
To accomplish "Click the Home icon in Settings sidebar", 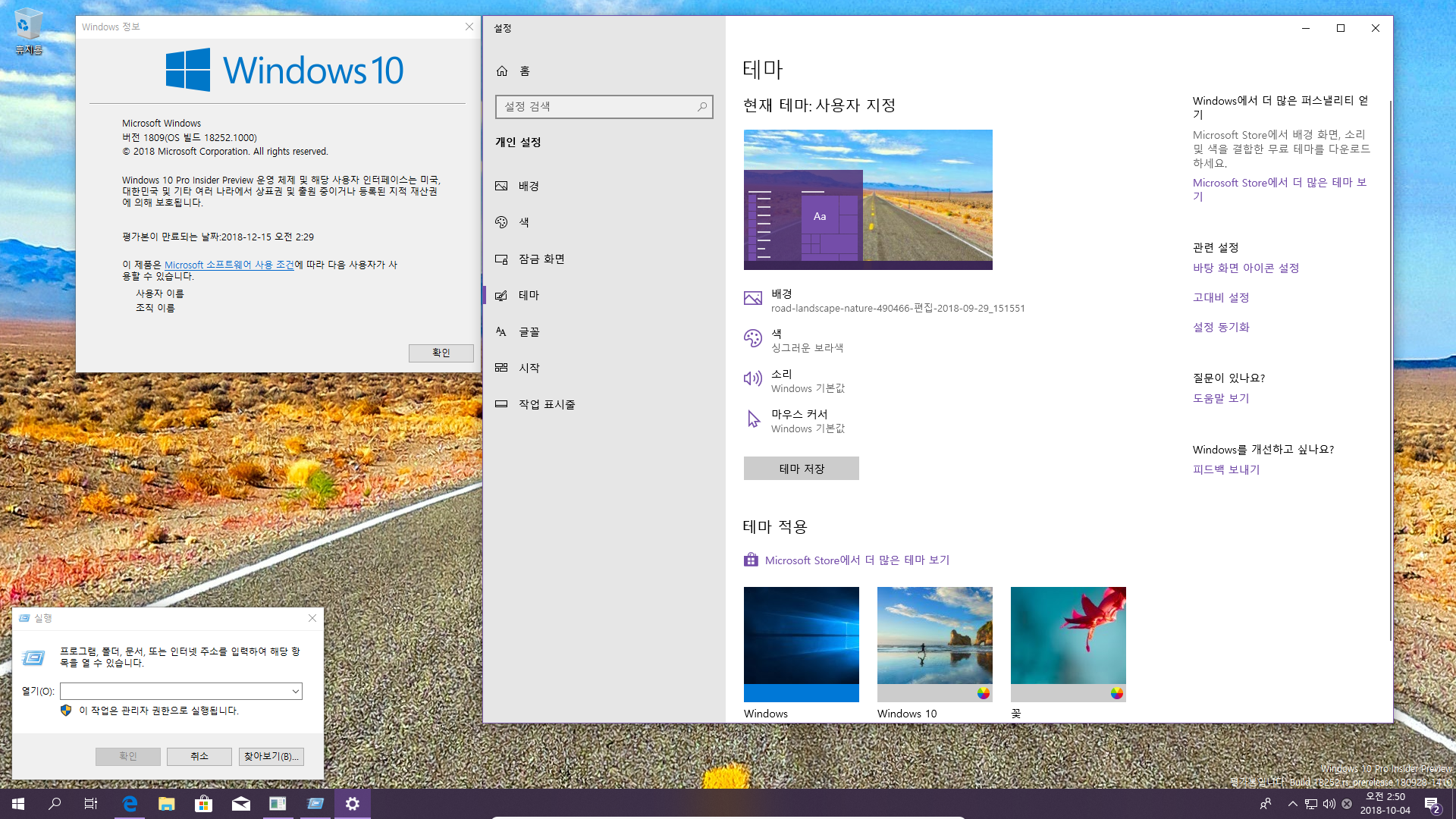I will coord(502,71).
